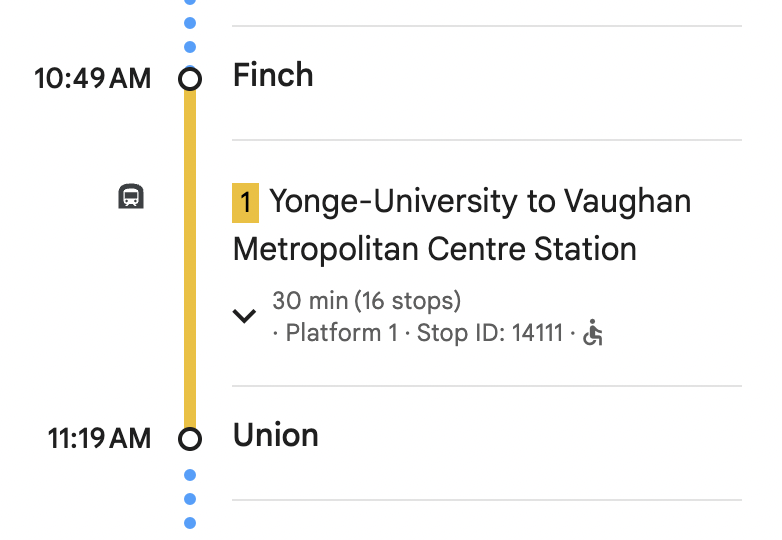This screenshot has width=782, height=540.
Task: Click the 'Platform 1' label
Action: tap(341, 333)
